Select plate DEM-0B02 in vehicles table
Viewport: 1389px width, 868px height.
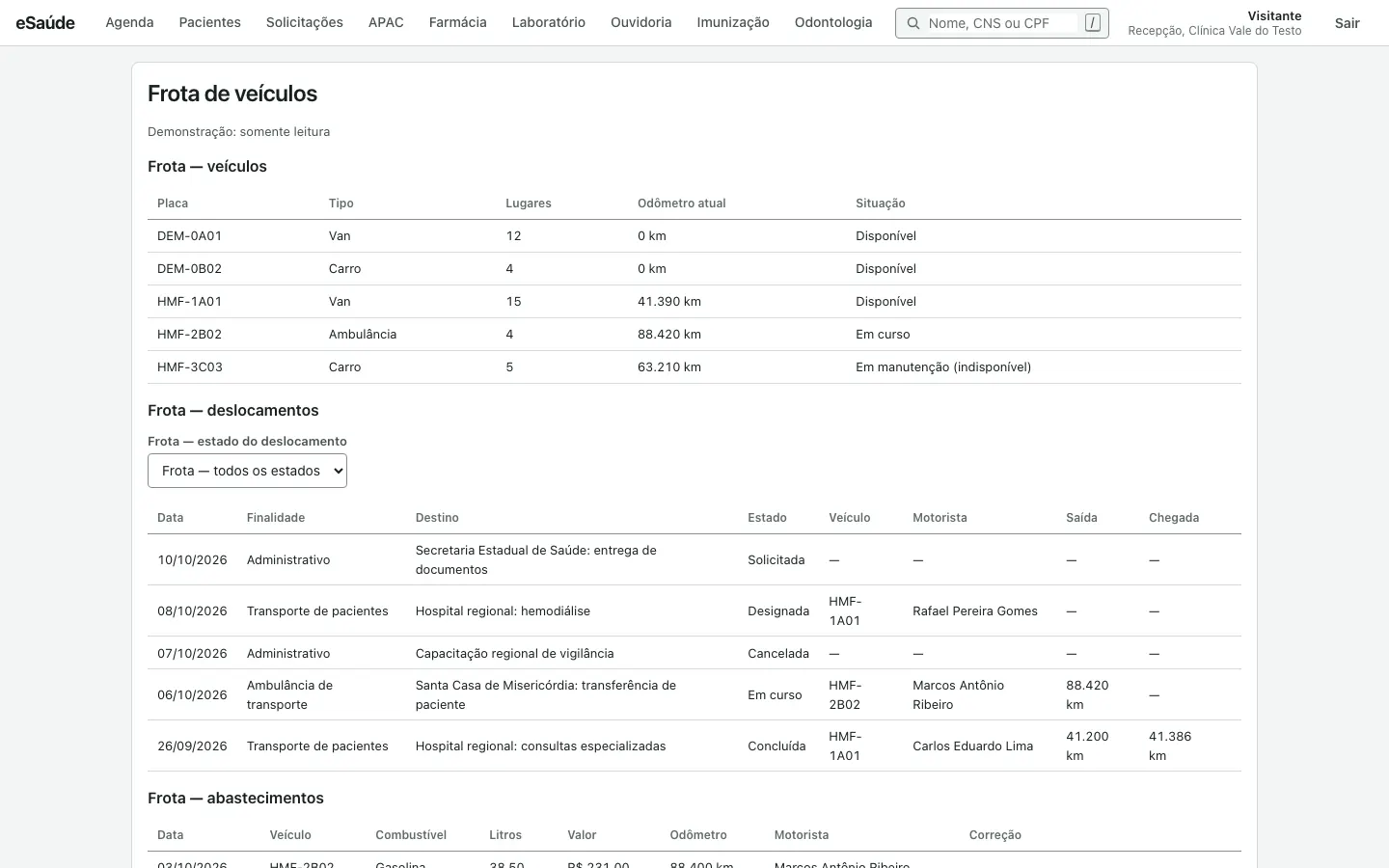pyautogui.click(x=189, y=269)
